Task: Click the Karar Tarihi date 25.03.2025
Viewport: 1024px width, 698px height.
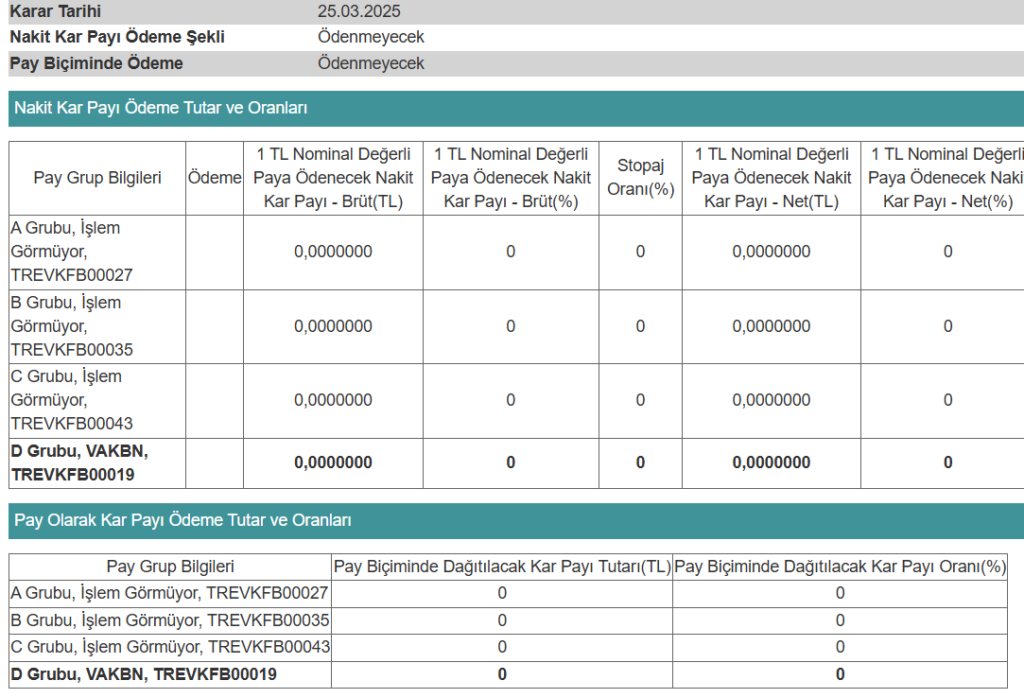Action: [x=359, y=11]
